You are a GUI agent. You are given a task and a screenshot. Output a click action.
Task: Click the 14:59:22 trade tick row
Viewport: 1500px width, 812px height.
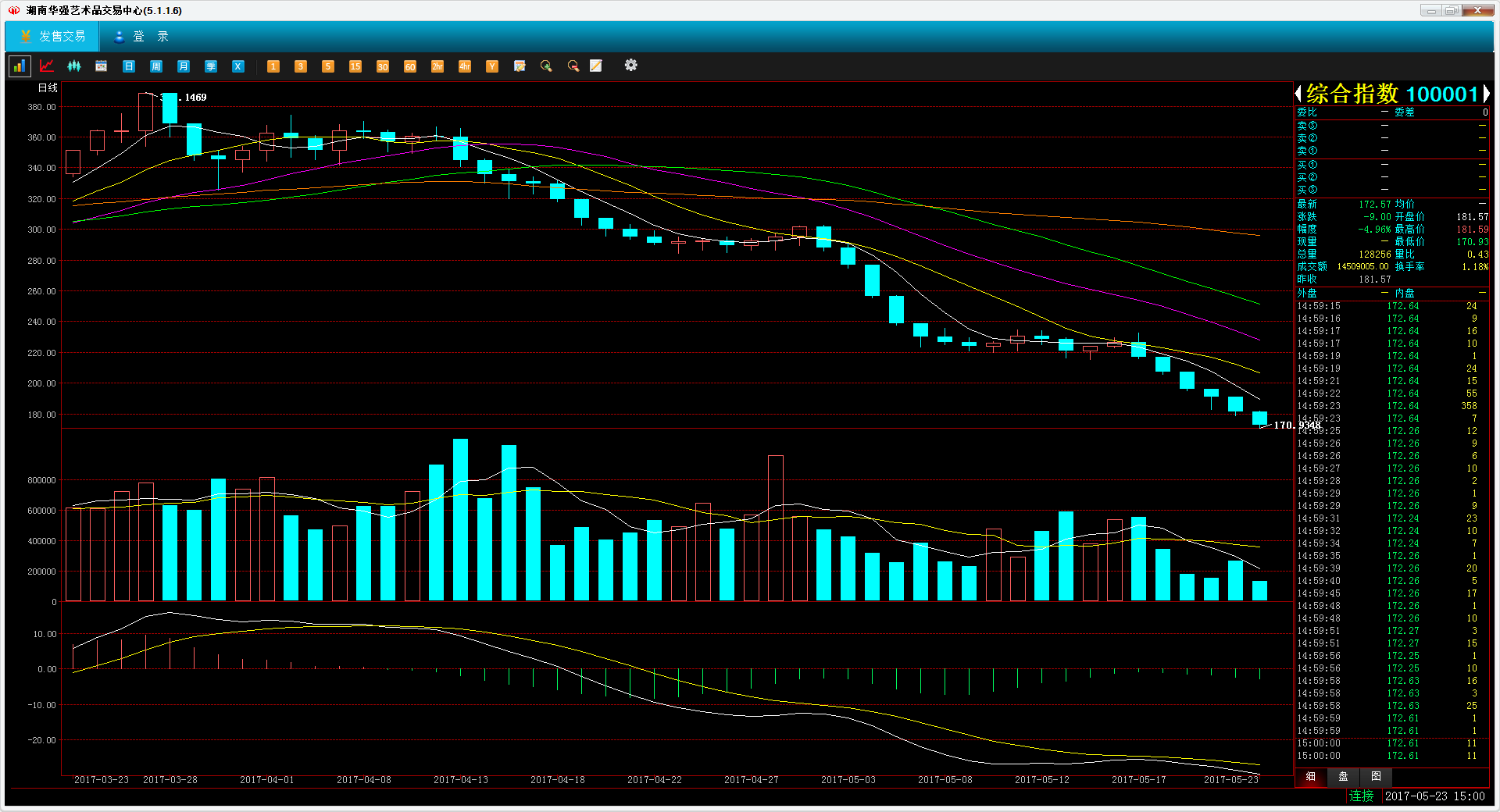click(1392, 394)
